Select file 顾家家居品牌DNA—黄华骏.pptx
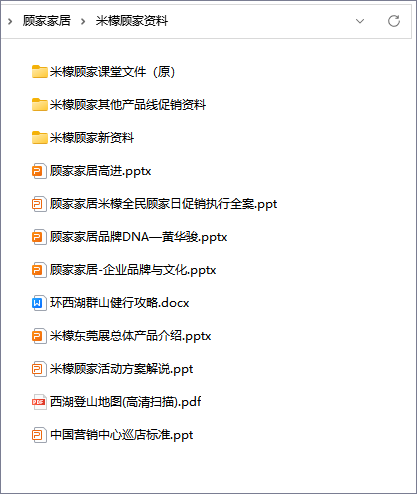 [130, 237]
